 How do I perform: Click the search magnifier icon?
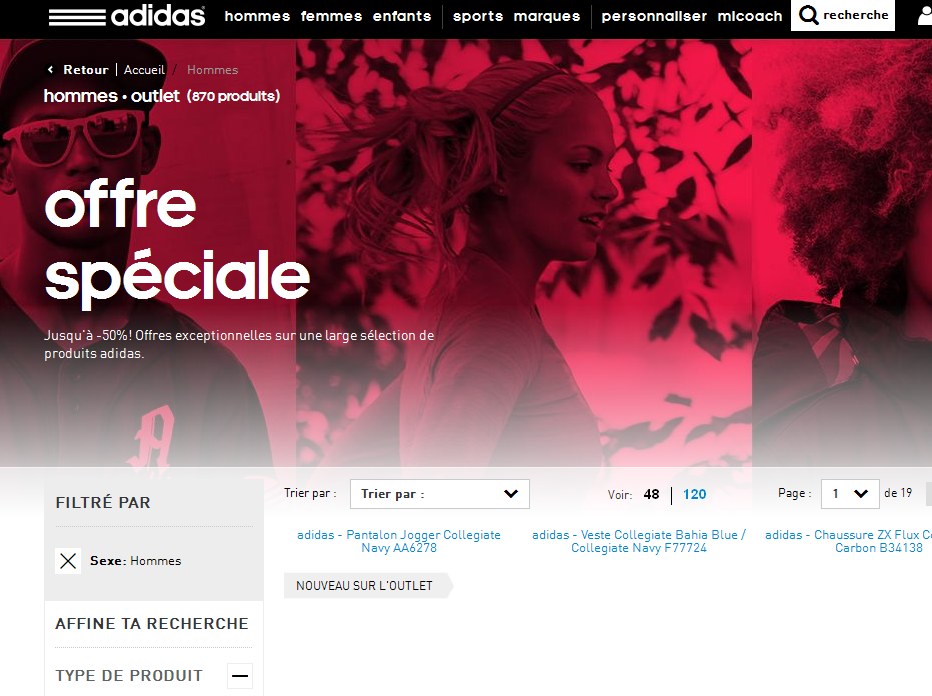tap(808, 15)
